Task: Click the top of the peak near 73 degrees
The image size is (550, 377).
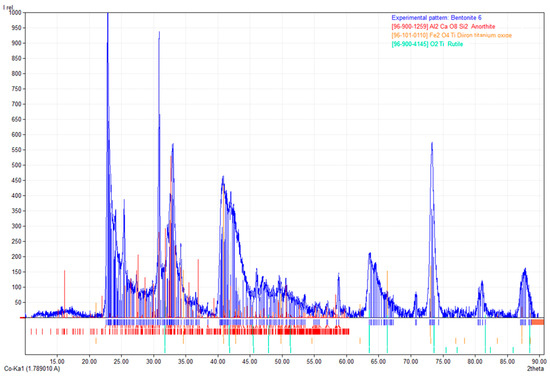Action: [x=432, y=143]
